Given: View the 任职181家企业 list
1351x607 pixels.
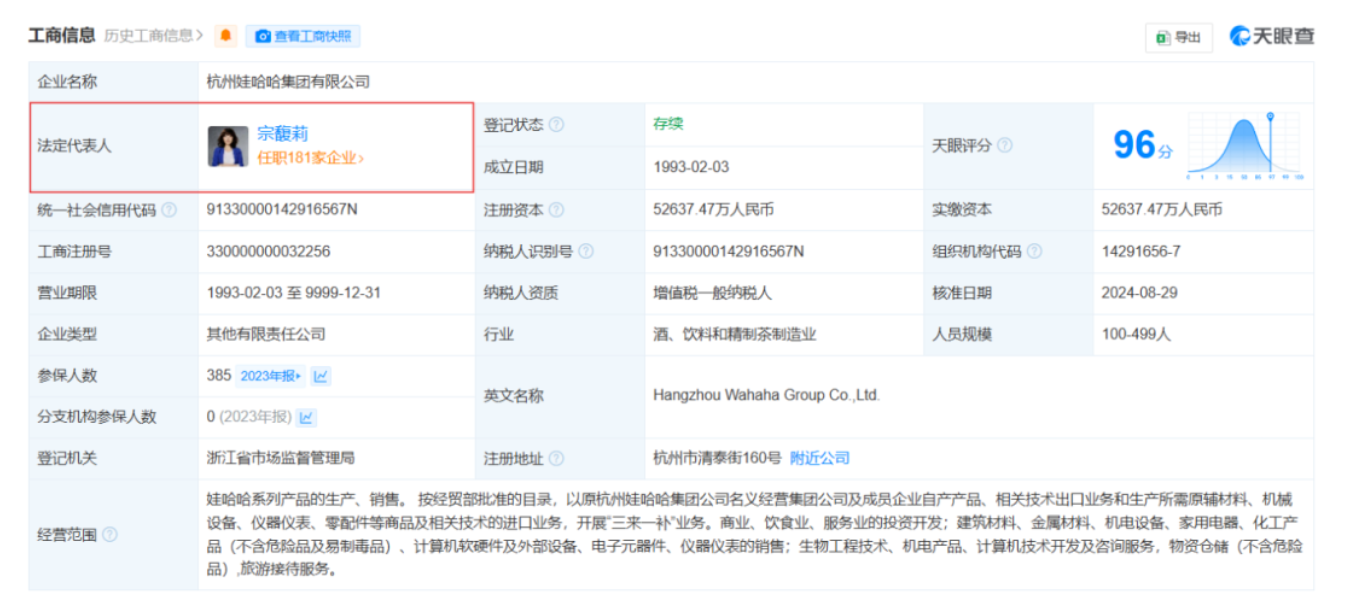Looking at the screenshot, I should click(310, 158).
